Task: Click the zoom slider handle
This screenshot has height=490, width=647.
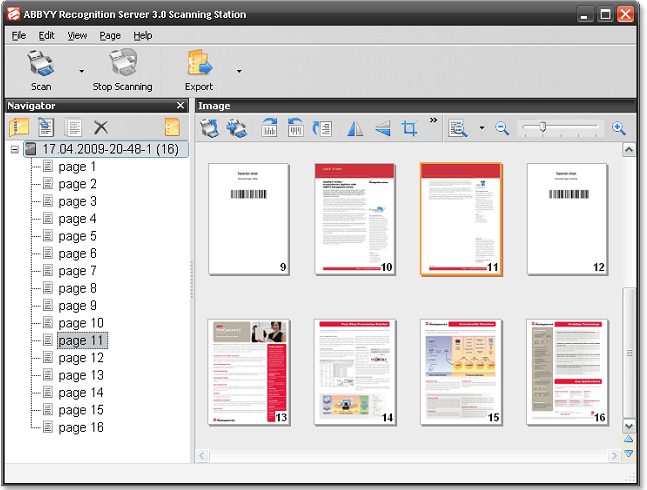Action: 542,127
